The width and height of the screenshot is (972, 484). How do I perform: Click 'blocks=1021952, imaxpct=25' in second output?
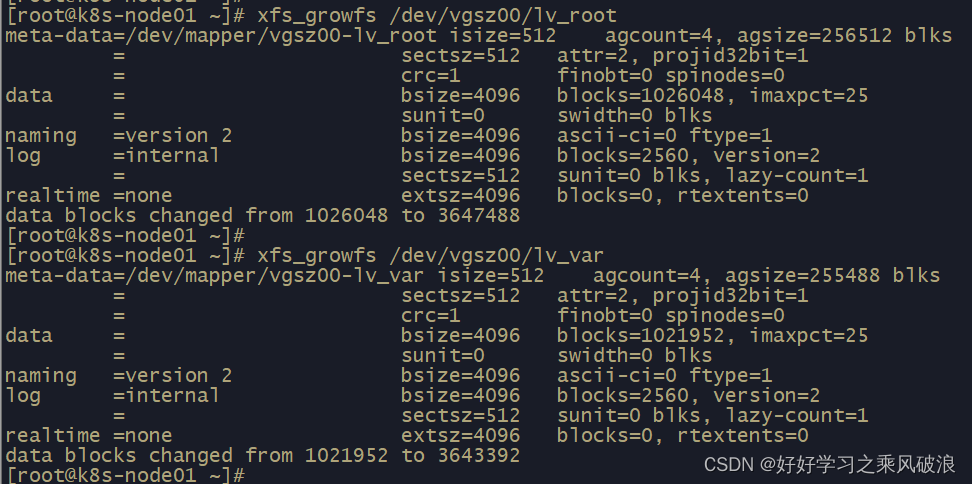[x=712, y=335]
